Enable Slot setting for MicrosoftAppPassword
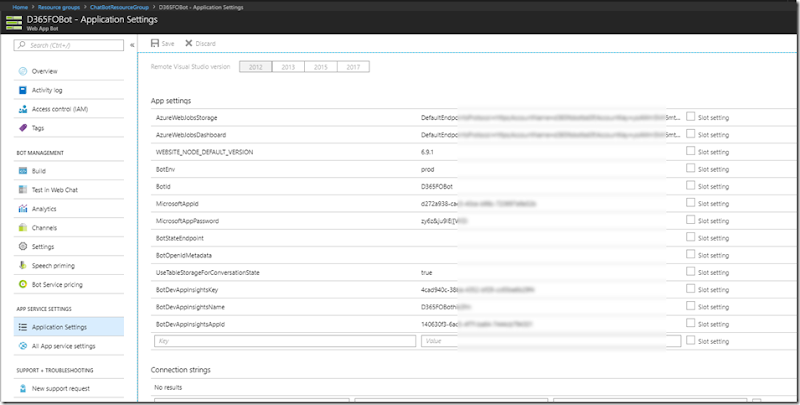The height and width of the screenshot is (405, 800). [x=690, y=220]
